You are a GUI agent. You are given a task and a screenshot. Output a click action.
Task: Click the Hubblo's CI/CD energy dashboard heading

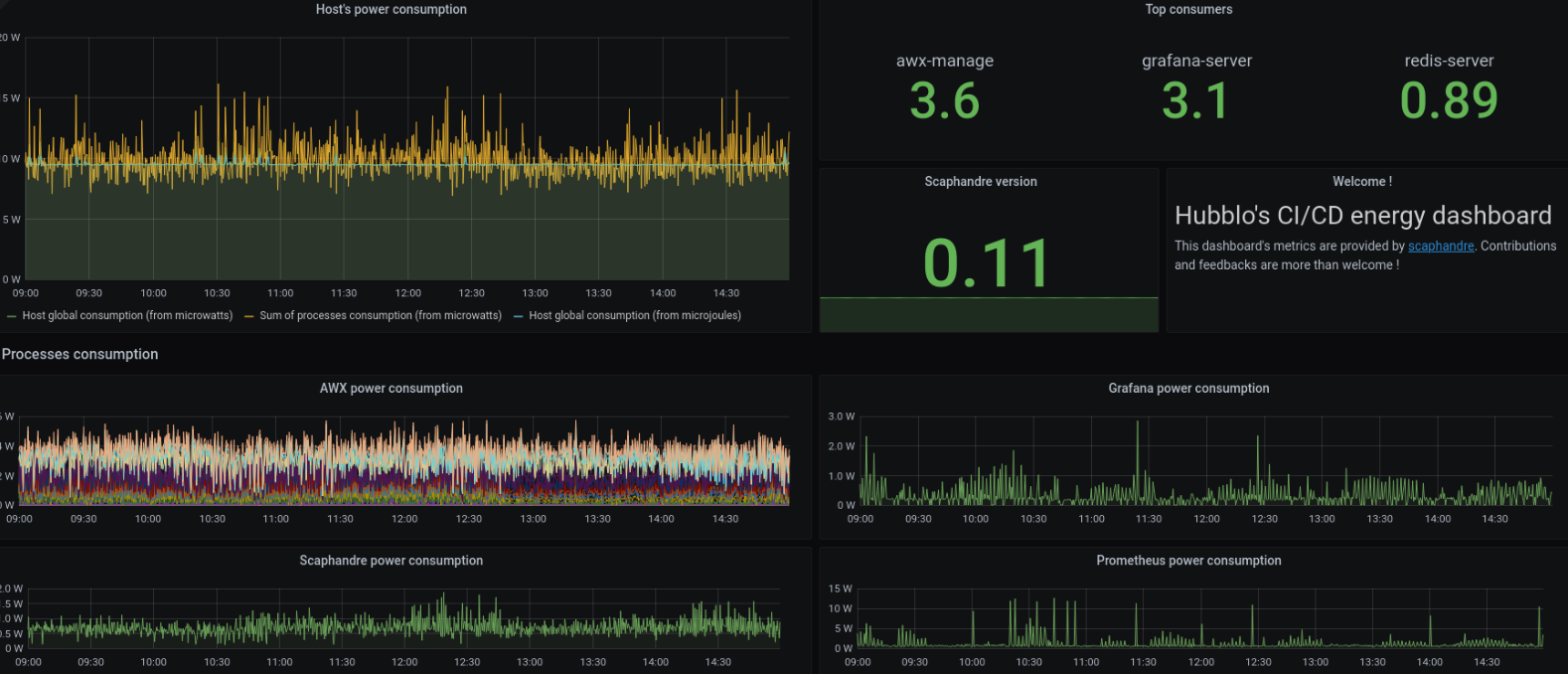coord(1362,216)
